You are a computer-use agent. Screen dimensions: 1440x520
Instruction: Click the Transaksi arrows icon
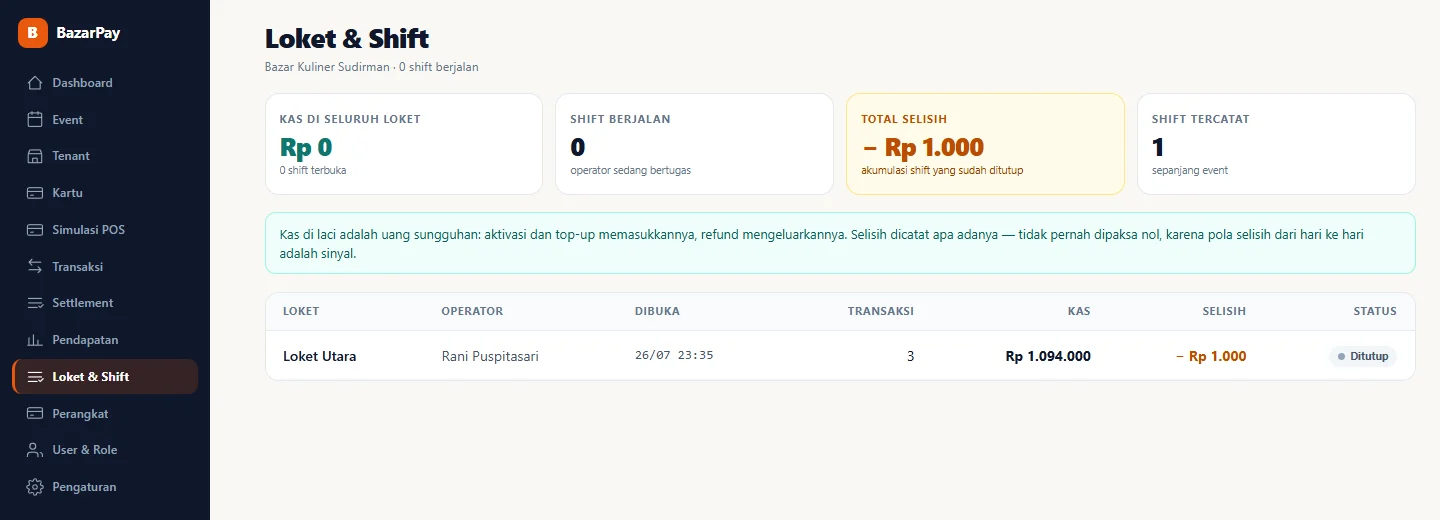click(x=35, y=267)
